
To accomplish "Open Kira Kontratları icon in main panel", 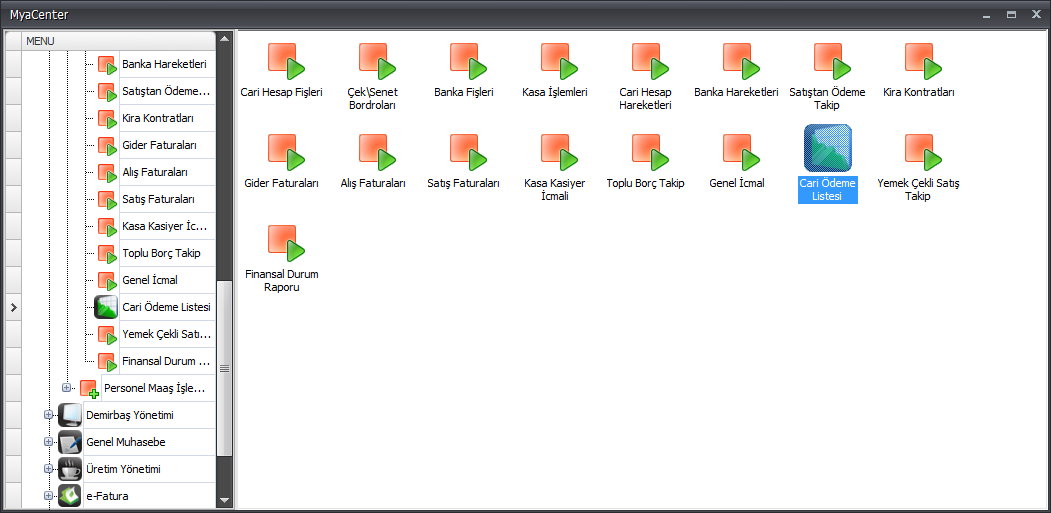I will [x=924, y=62].
